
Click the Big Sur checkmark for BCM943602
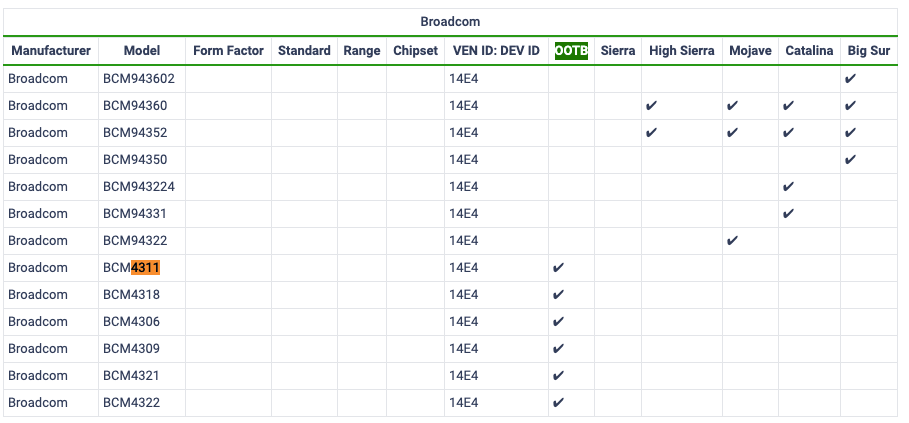(850, 79)
